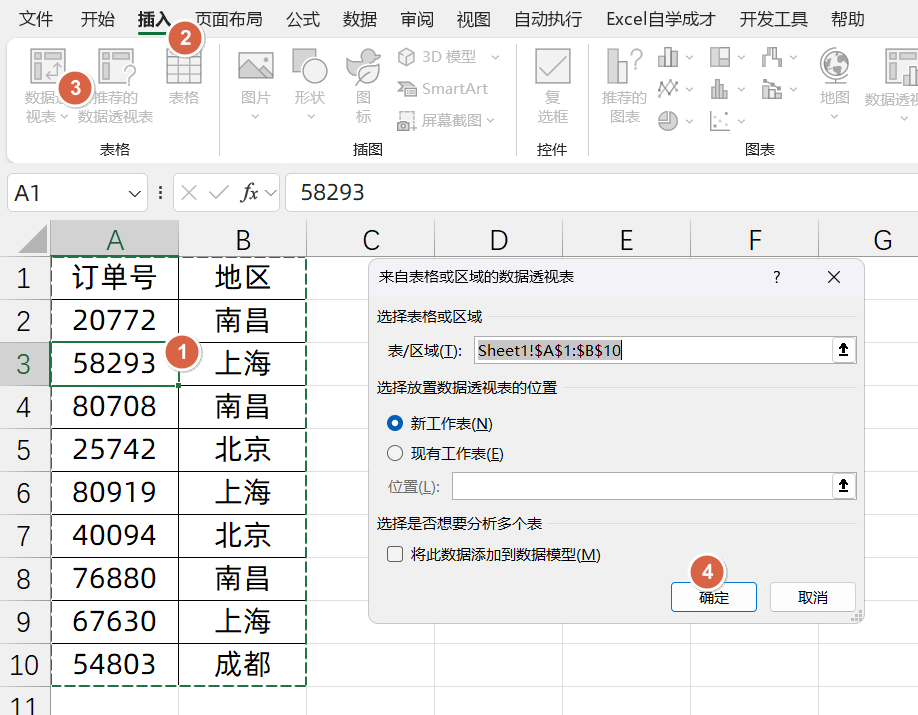Select cell containing 成都
Viewport: 918px width, 715px height.
click(242, 665)
